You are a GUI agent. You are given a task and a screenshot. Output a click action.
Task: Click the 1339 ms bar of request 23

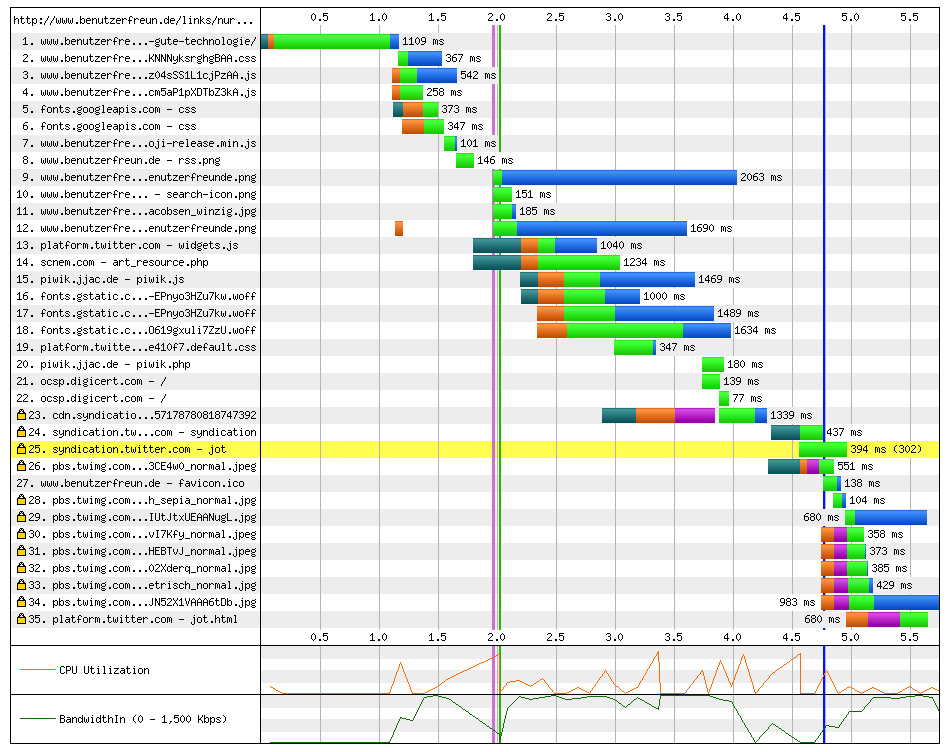pos(685,415)
